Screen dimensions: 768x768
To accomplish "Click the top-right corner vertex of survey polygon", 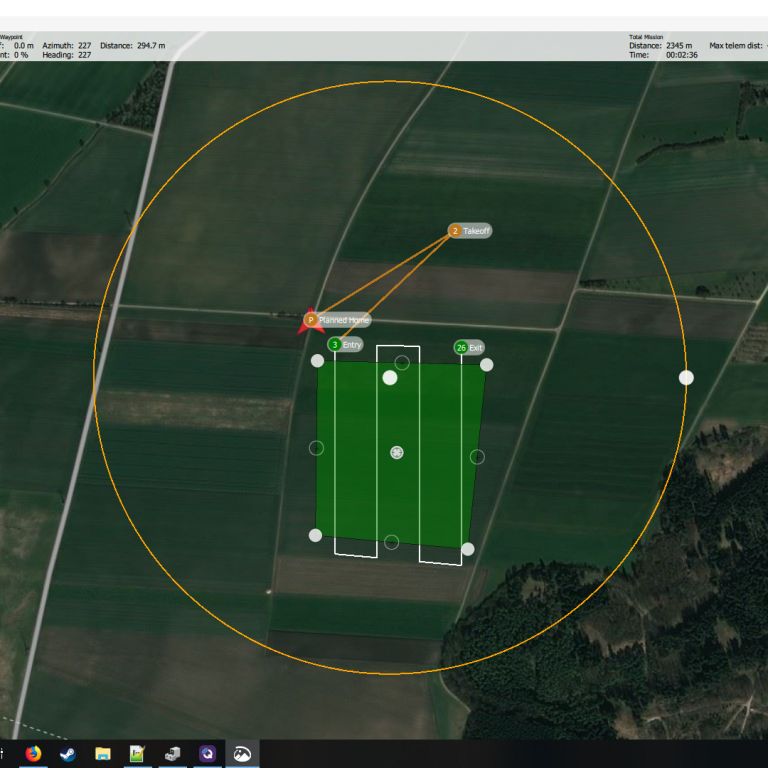I will coord(487,365).
